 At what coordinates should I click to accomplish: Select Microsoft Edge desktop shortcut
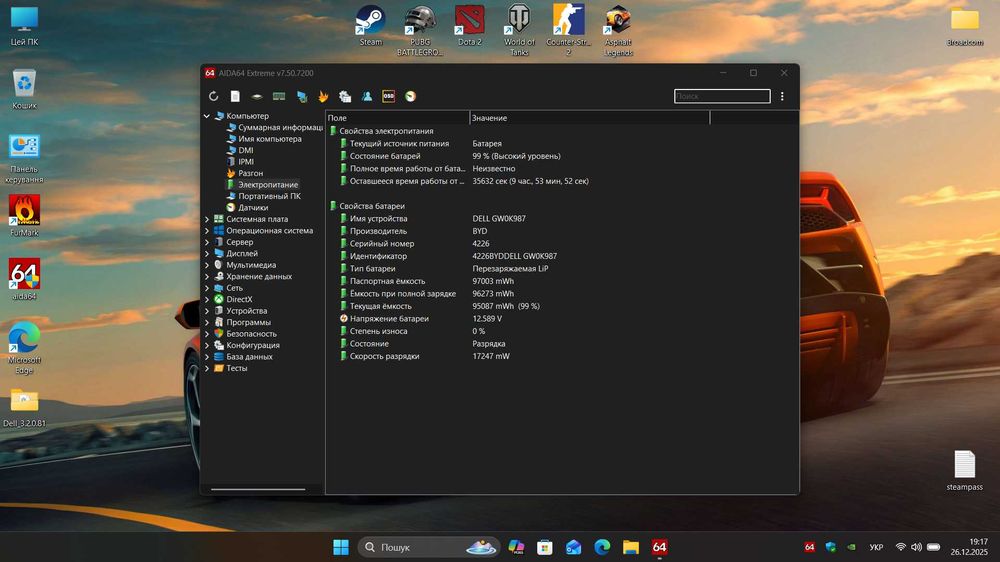click(x=24, y=348)
